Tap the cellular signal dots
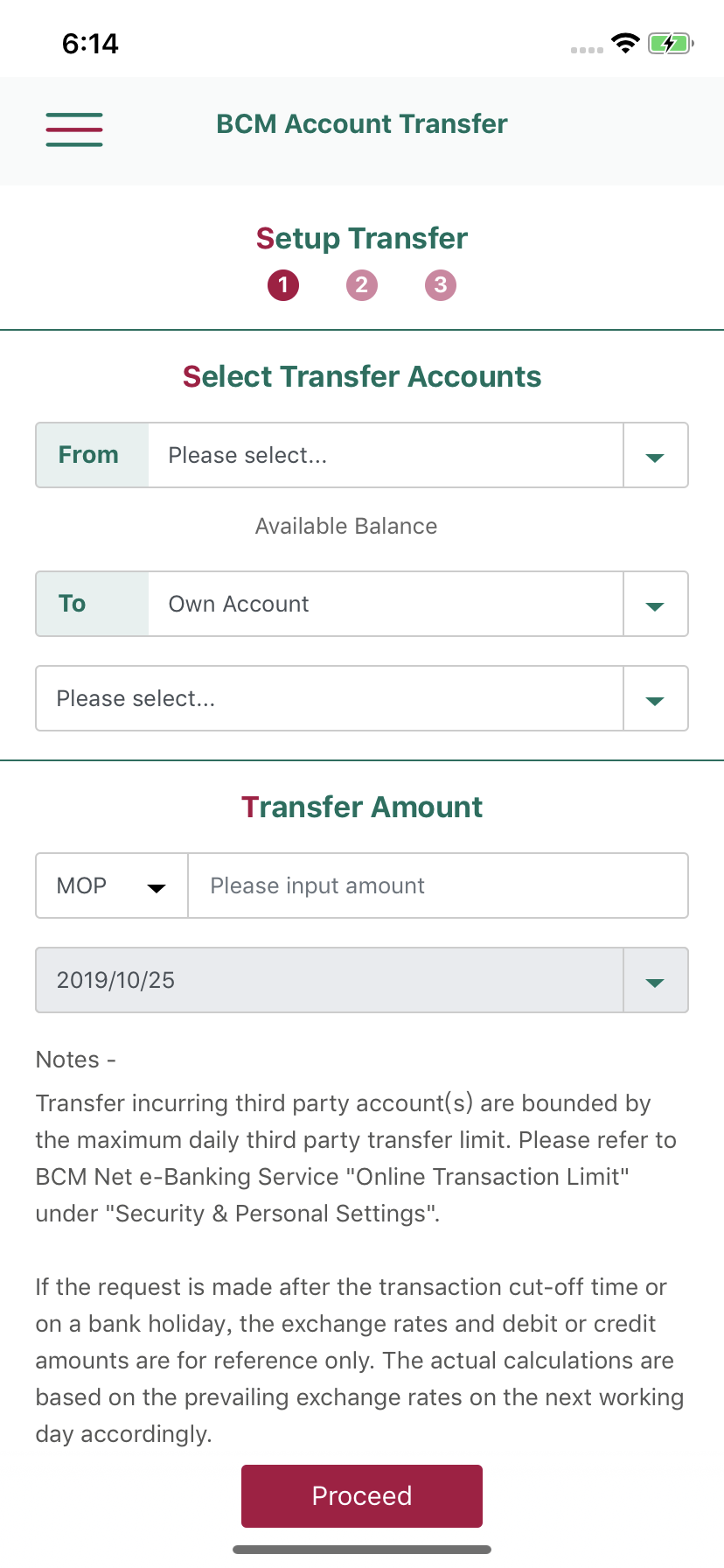The width and height of the screenshot is (724, 1568). pos(587,50)
